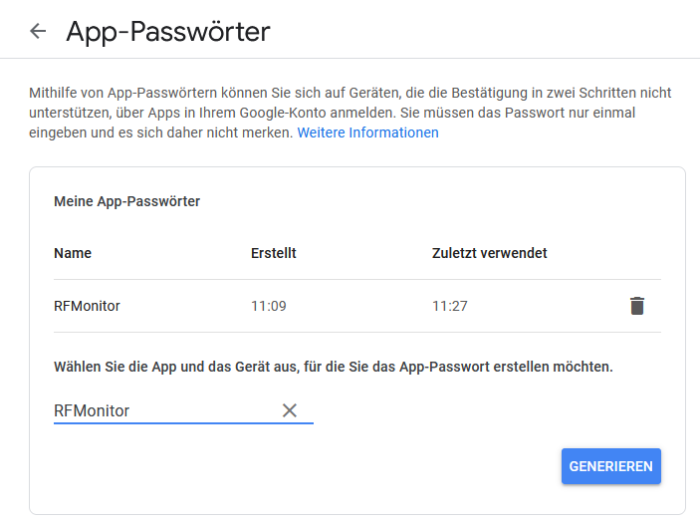
Task: Open the Weitere Informationen link
Action: [368, 133]
